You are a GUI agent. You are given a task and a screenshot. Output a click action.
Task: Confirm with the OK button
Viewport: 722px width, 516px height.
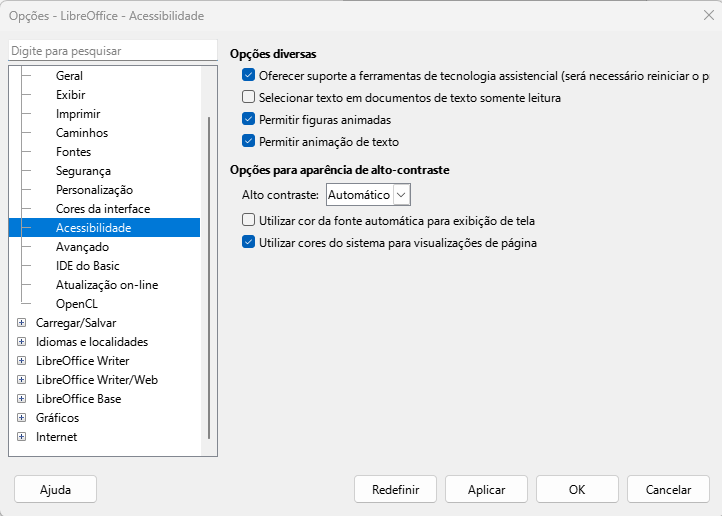[x=577, y=489]
